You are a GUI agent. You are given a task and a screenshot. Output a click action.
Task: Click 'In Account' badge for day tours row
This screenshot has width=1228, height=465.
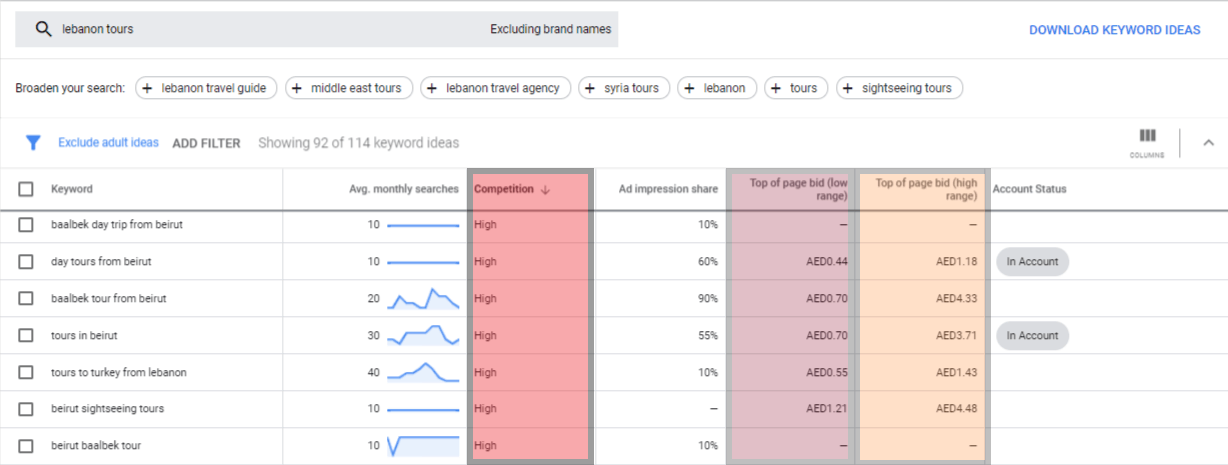pos(1032,262)
